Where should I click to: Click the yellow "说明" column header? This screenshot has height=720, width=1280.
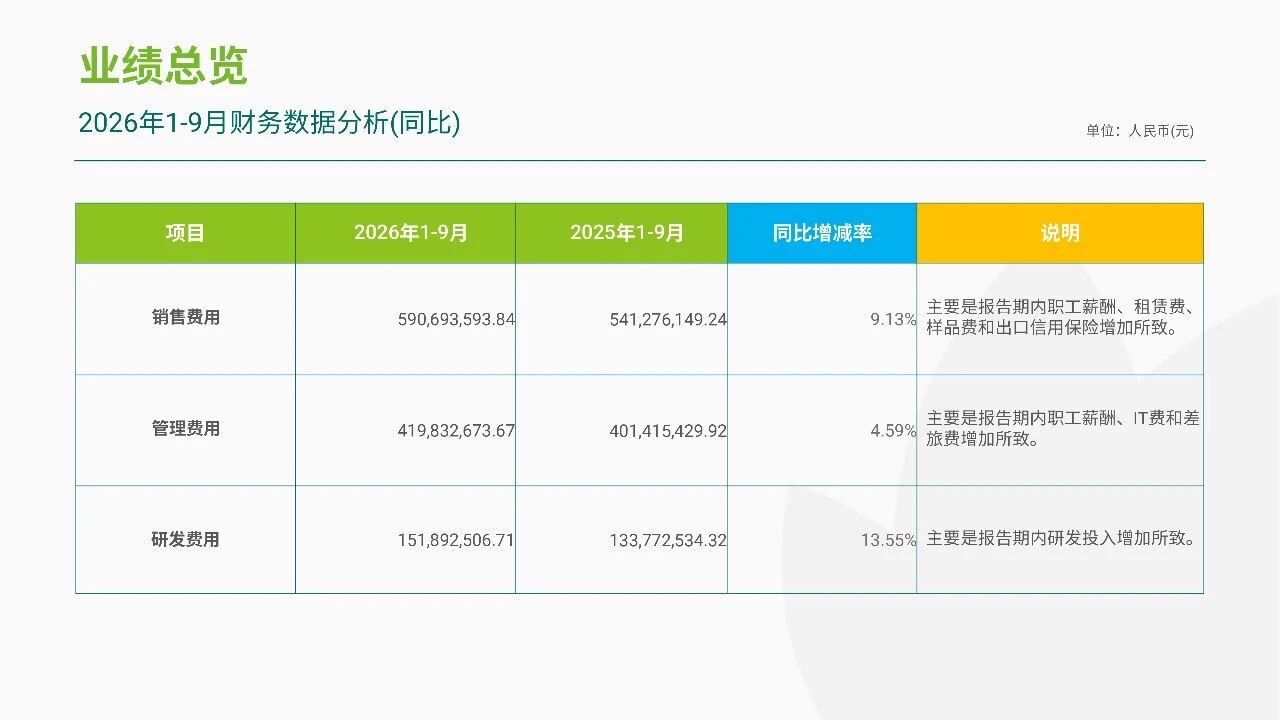(x=1060, y=233)
